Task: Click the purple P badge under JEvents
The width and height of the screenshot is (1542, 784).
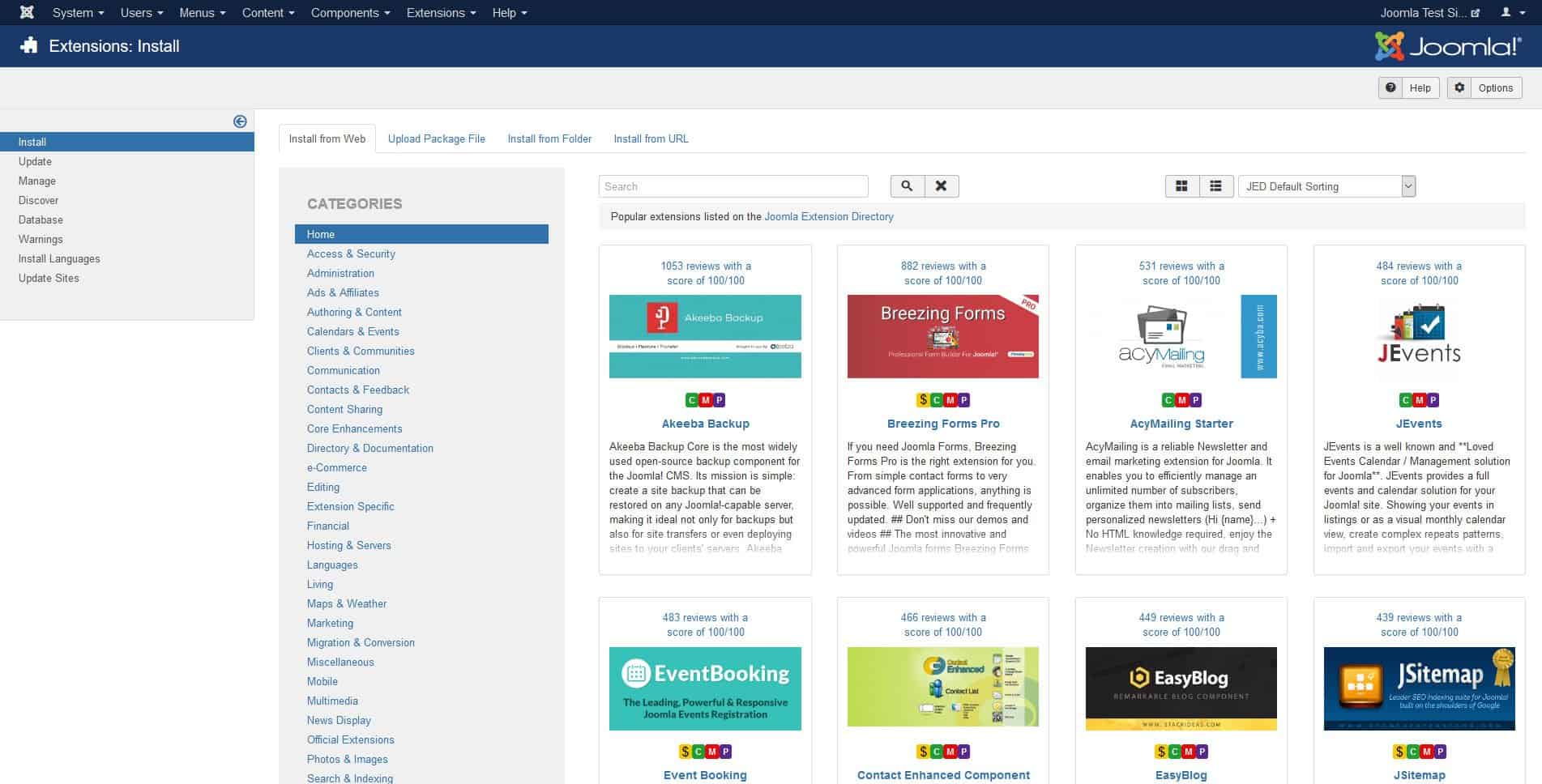Action: point(1433,400)
